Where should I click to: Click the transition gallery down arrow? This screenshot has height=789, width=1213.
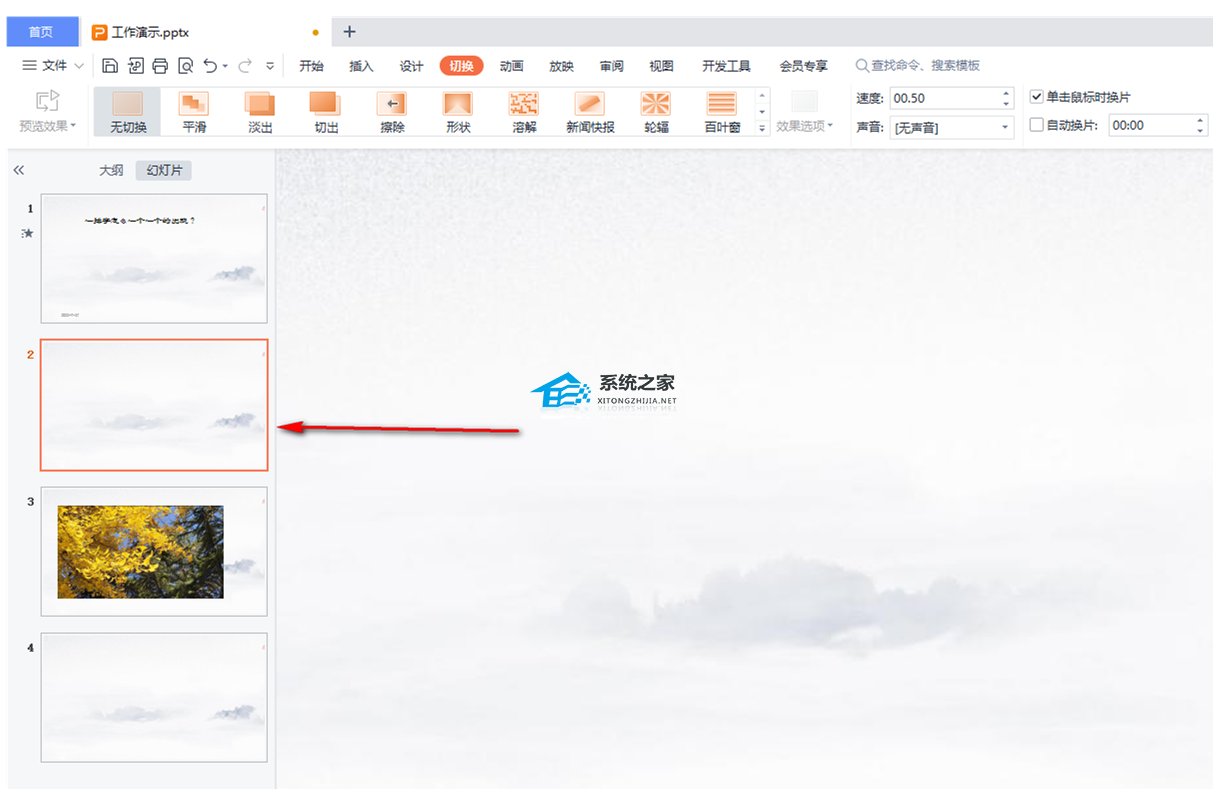(x=763, y=111)
